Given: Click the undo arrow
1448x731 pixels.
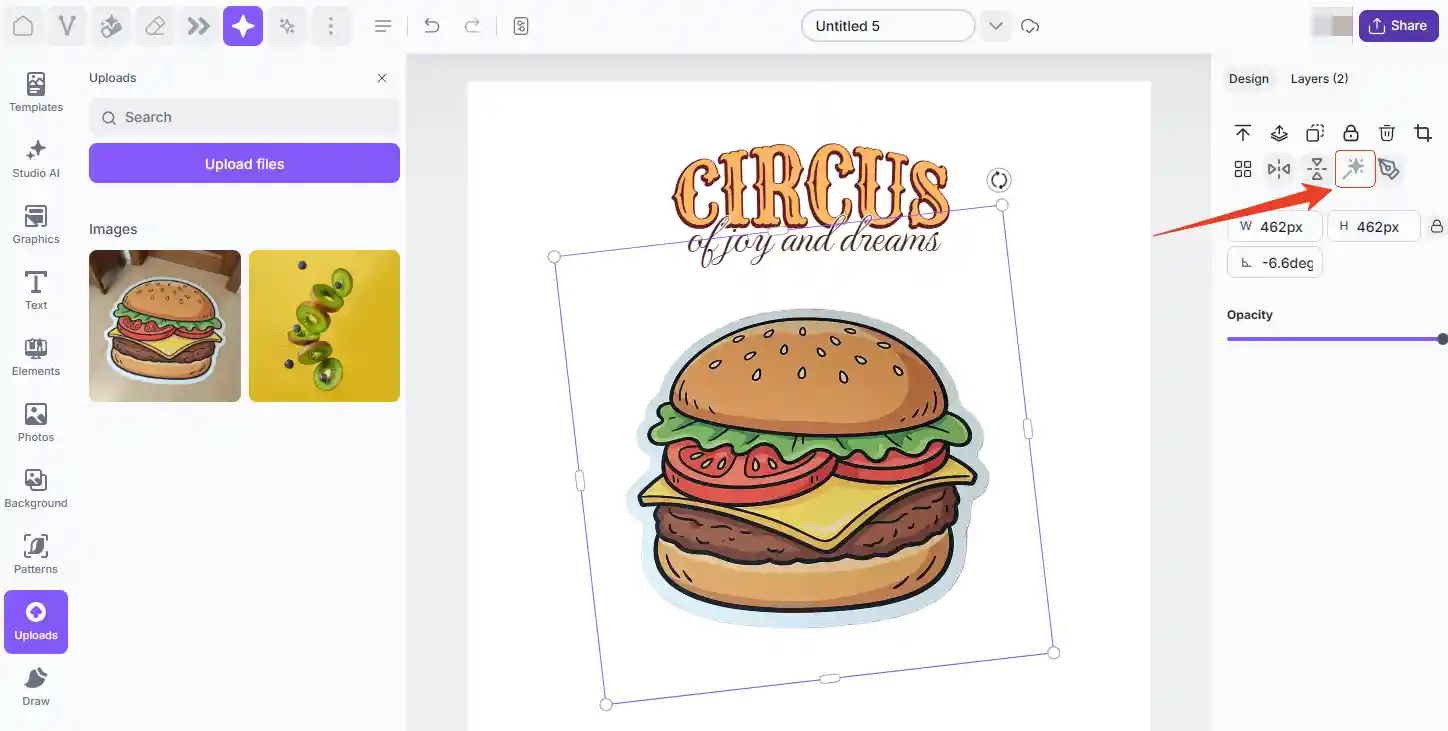Looking at the screenshot, I should coord(432,26).
